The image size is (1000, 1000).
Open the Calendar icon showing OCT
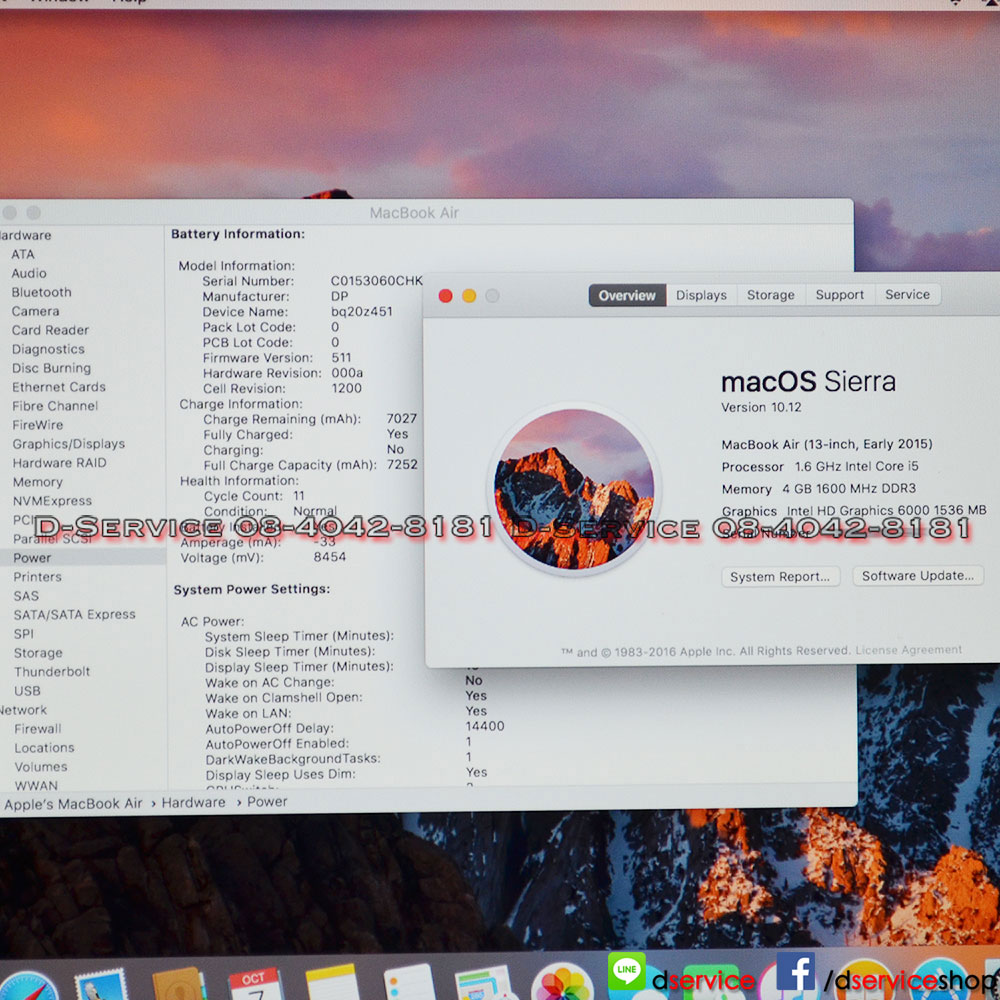pyautogui.click(x=256, y=983)
